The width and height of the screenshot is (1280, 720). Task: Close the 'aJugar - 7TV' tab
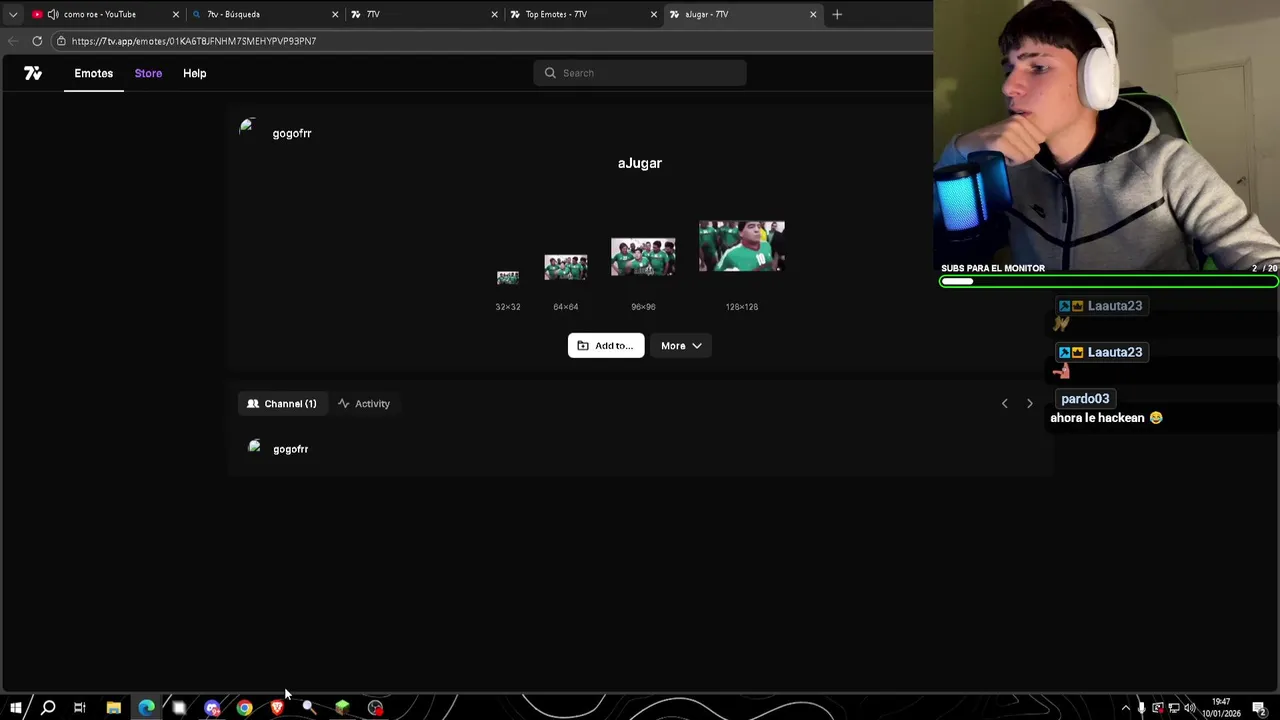coord(813,14)
